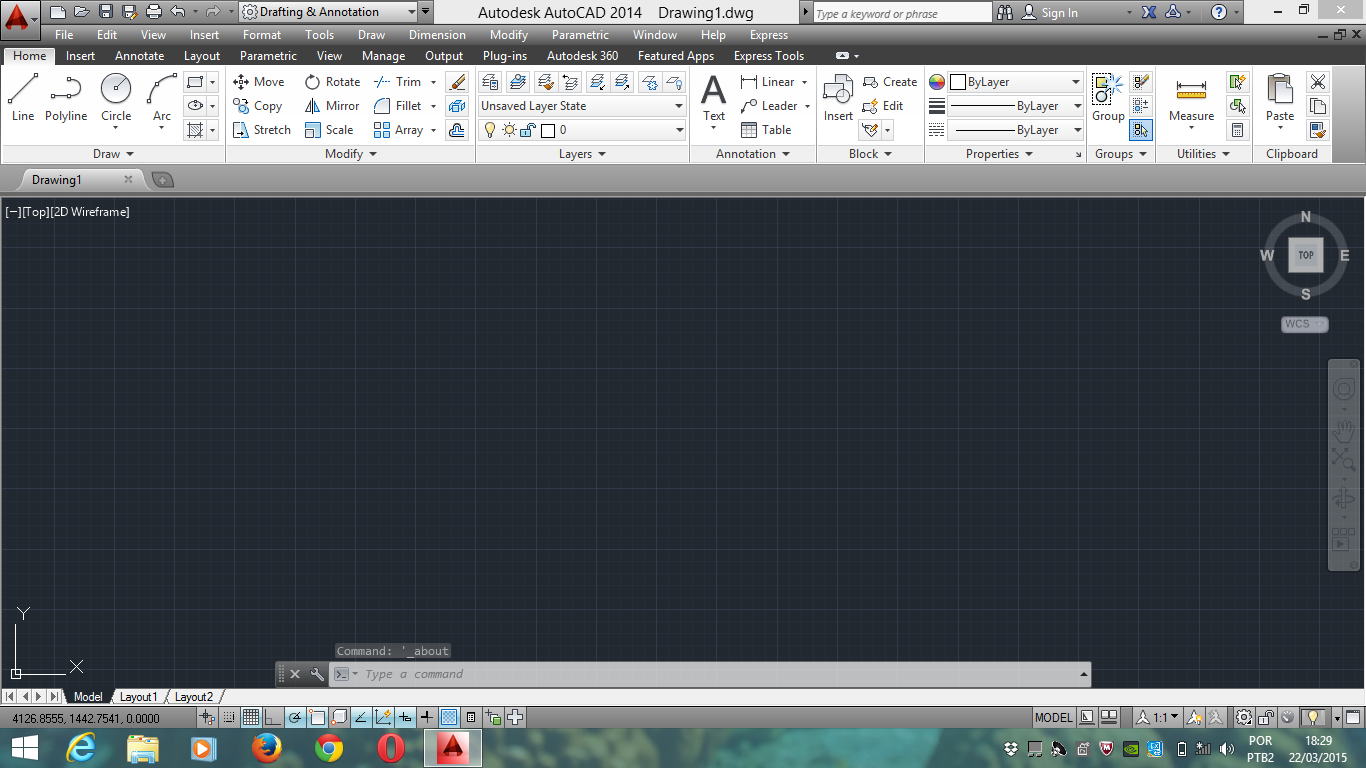The width and height of the screenshot is (1366, 768).
Task: Create a Leader annotation
Action: click(769, 106)
